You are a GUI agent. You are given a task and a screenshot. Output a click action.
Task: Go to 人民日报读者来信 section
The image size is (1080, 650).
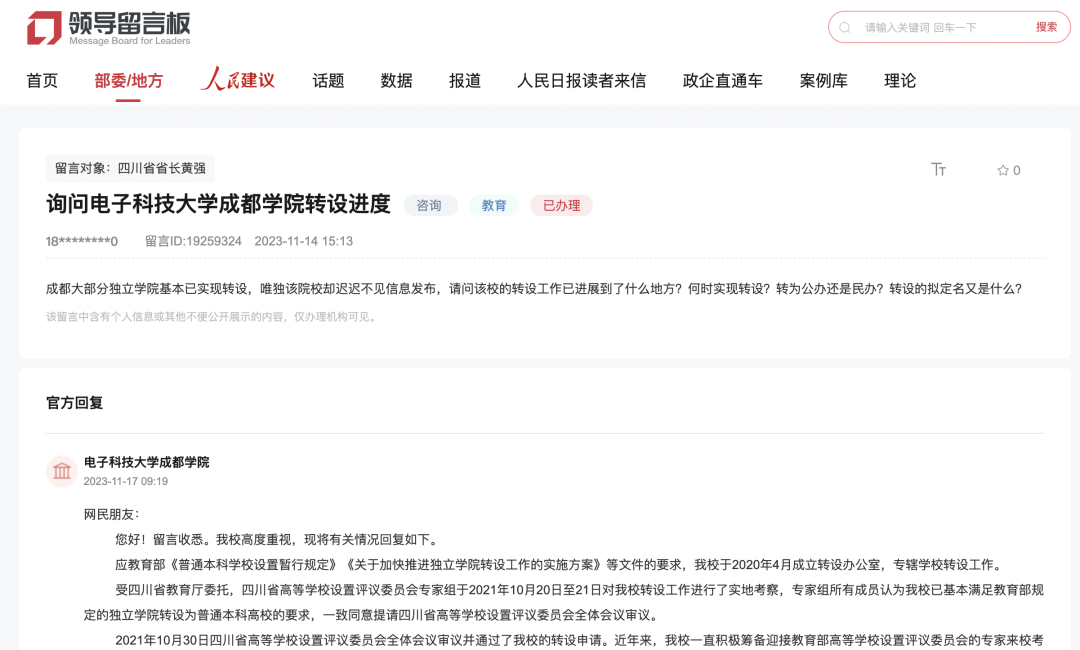[582, 80]
